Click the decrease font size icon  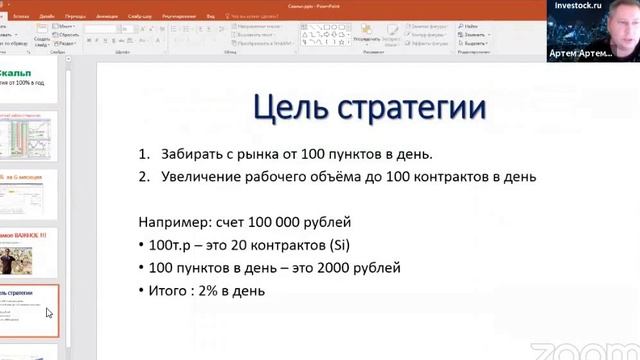151,29
